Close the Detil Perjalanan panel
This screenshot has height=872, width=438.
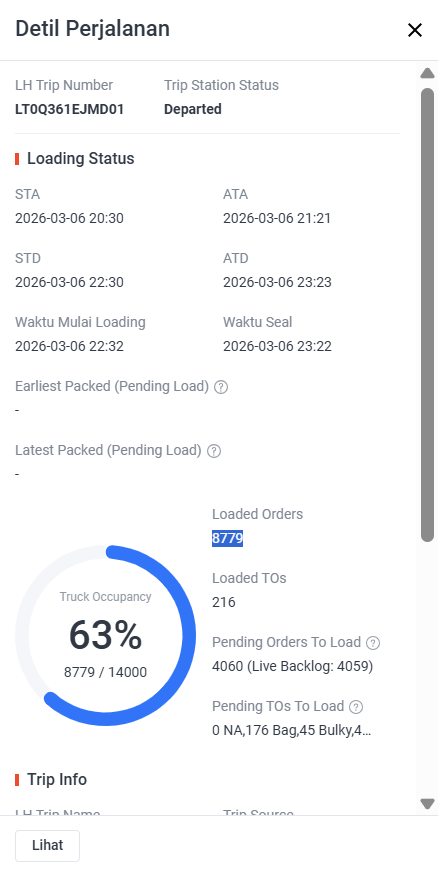pyautogui.click(x=415, y=30)
